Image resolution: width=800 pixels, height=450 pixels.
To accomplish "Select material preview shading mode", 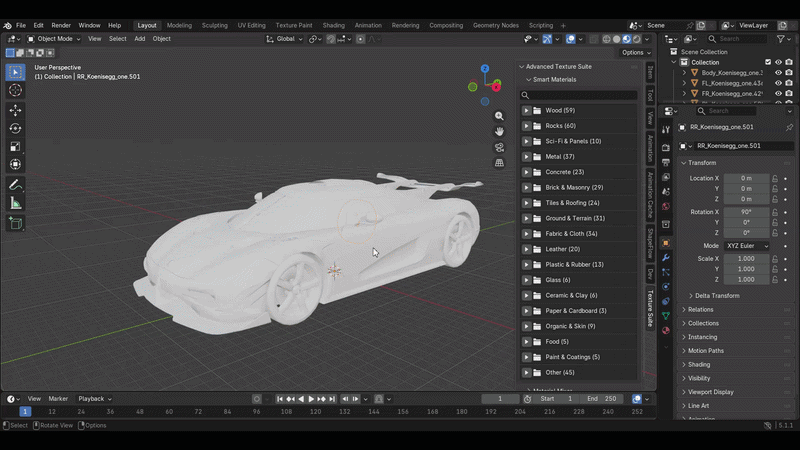I will [627, 39].
